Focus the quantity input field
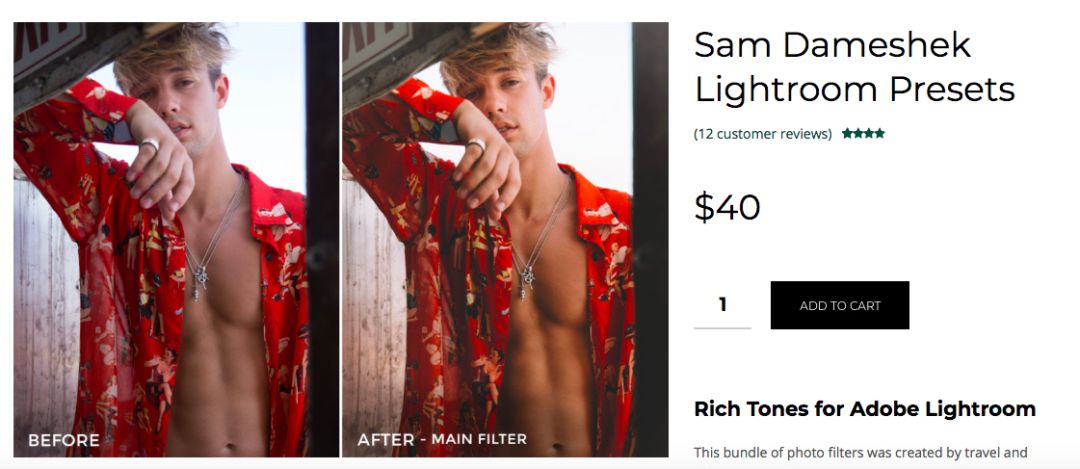This screenshot has width=1080, height=469. click(722, 305)
